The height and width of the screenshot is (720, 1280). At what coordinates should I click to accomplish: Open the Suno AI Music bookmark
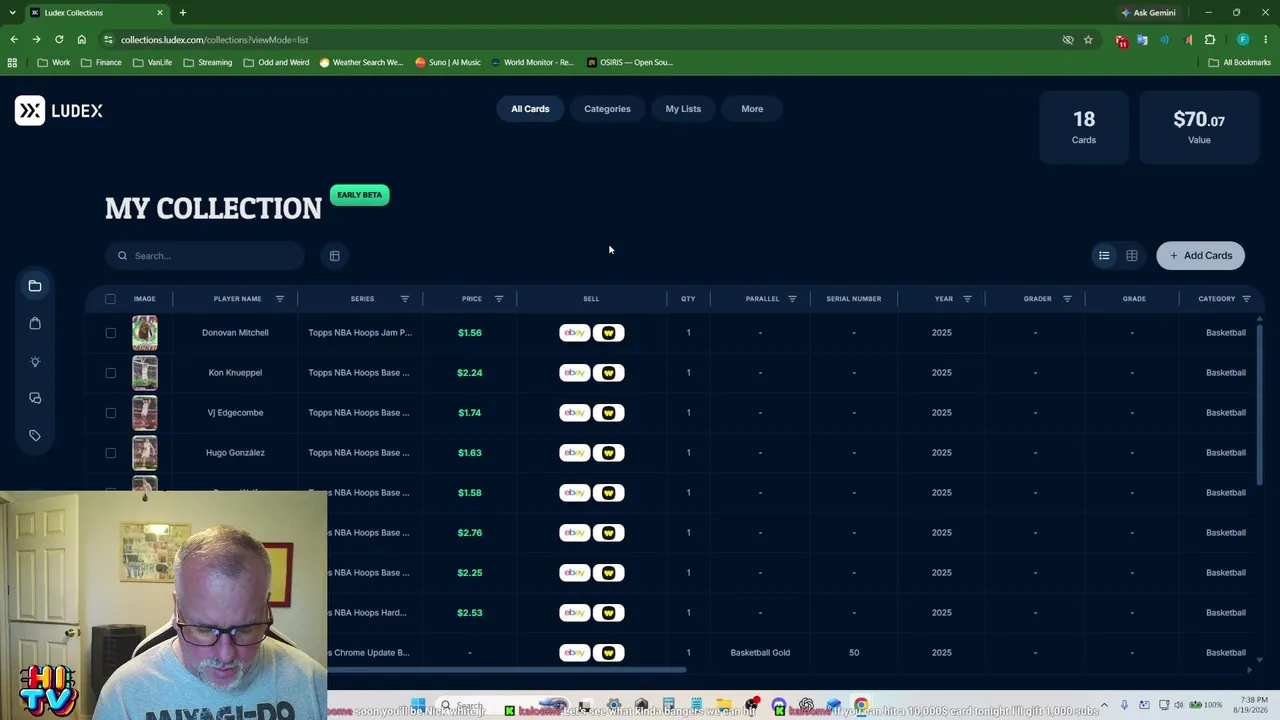448,62
